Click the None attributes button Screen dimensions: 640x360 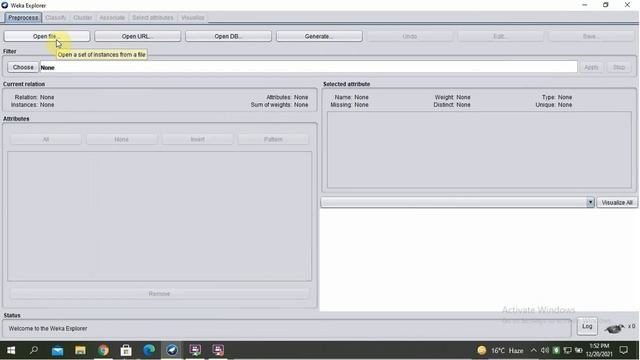click(x=122, y=140)
